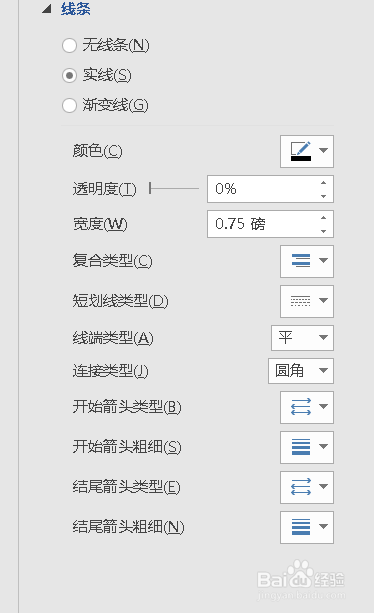Click the end arrow size icon

pos(301,527)
